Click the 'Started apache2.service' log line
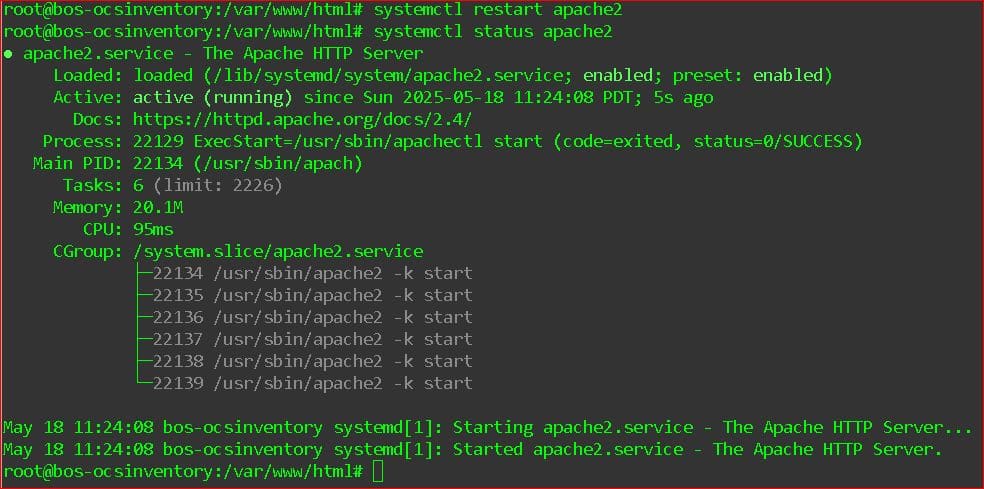 (473, 449)
